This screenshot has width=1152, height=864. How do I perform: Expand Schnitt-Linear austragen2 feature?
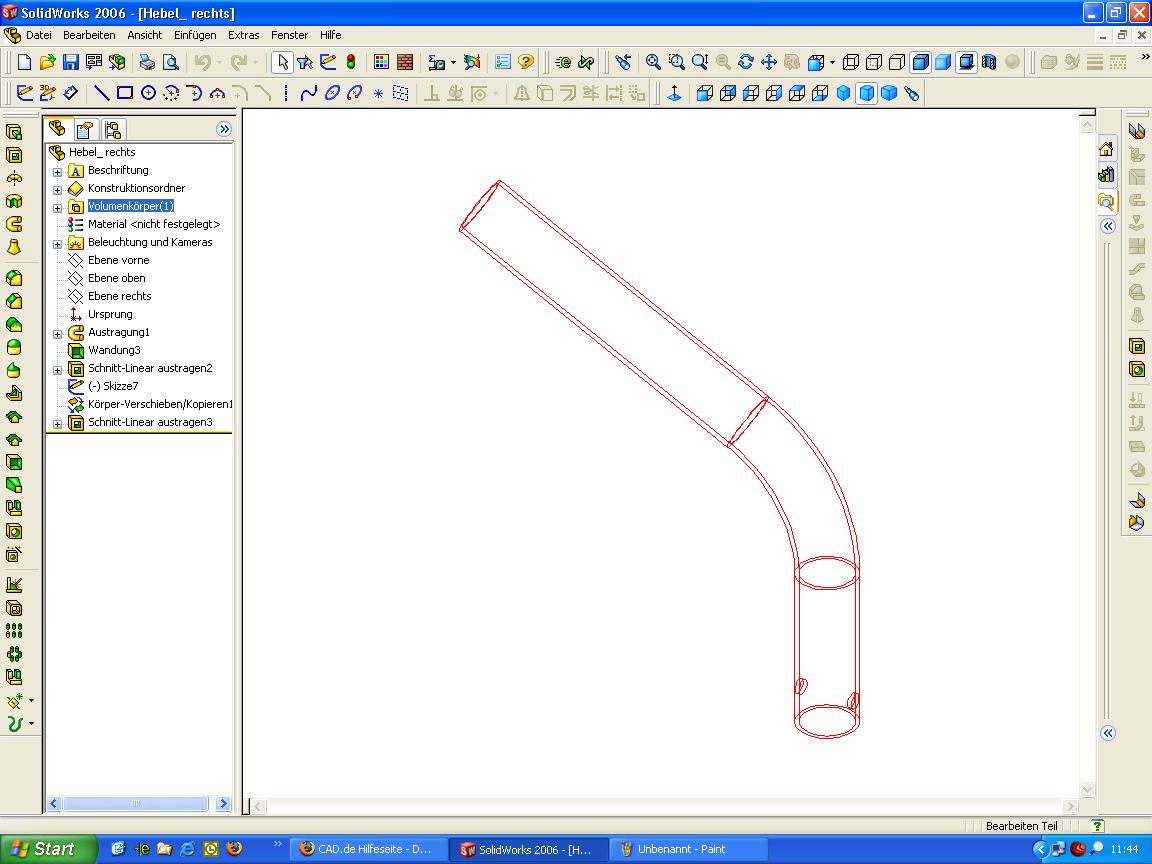click(x=57, y=370)
